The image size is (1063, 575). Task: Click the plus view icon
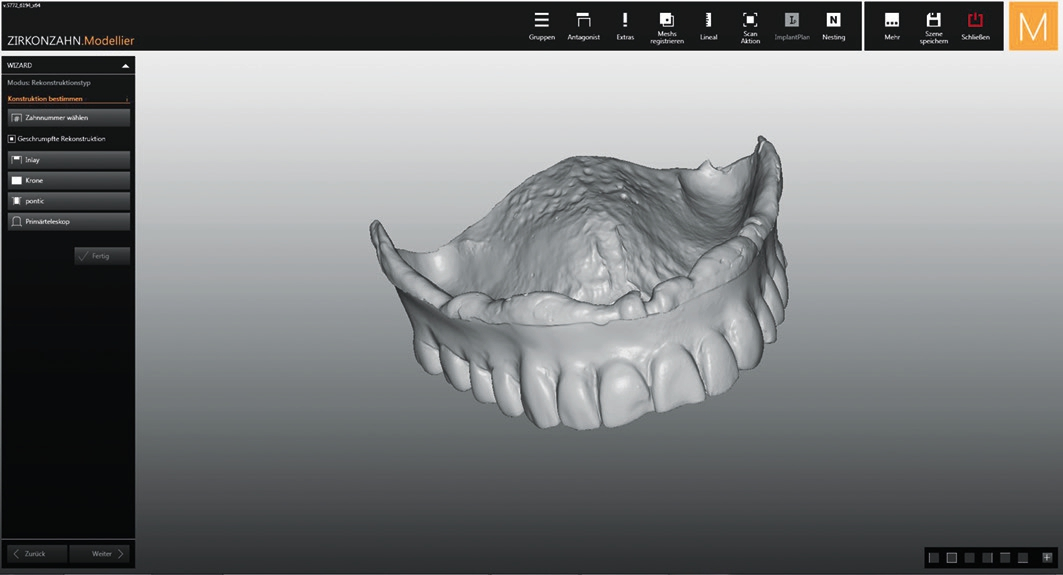[x=1047, y=557]
